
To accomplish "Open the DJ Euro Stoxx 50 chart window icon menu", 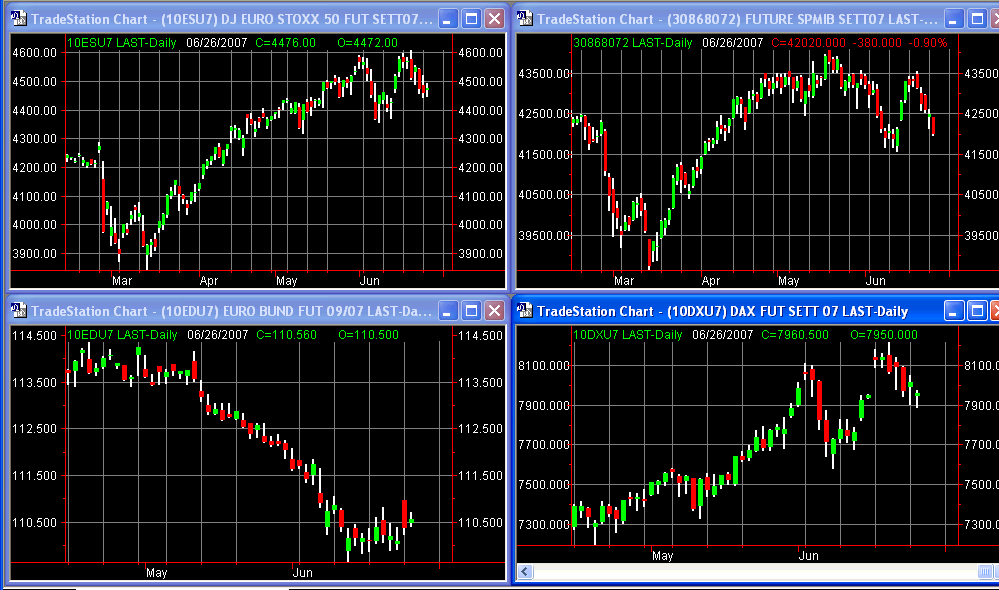I will pos(18,19).
